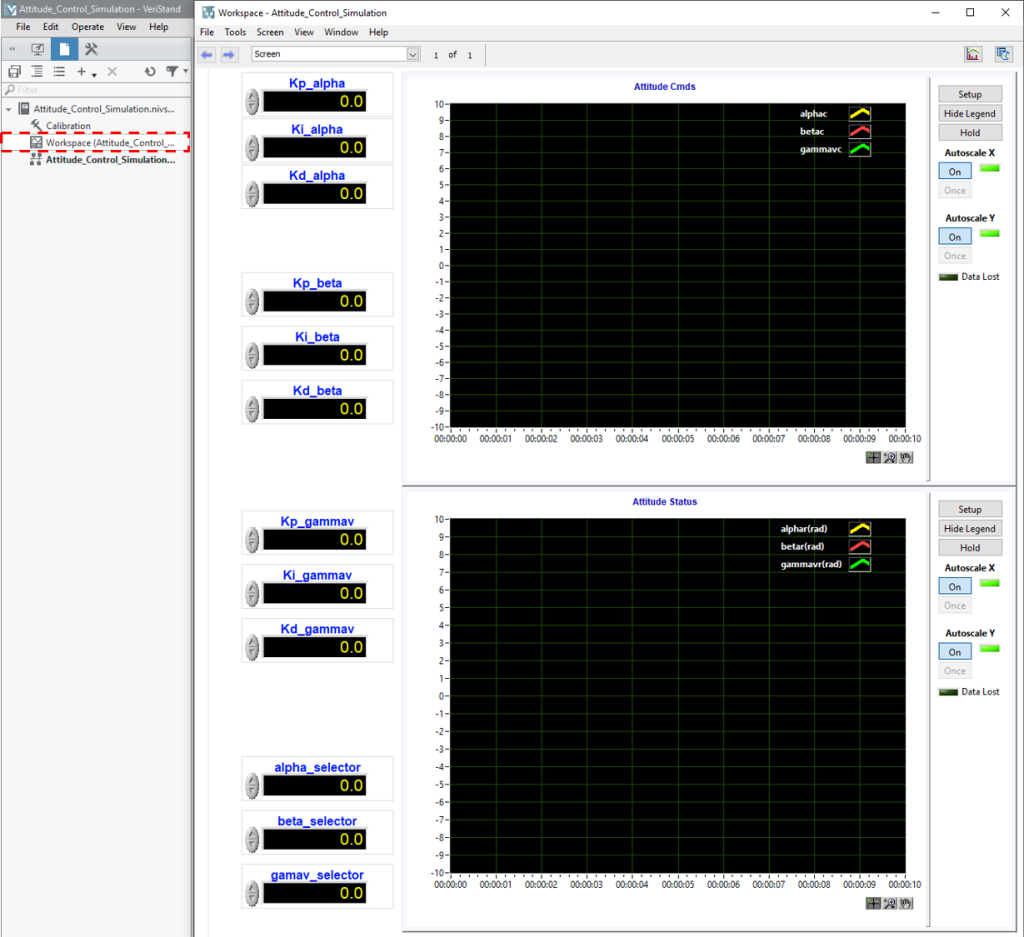Click the gamav_selector increment/decrement stepper

(x=252, y=893)
